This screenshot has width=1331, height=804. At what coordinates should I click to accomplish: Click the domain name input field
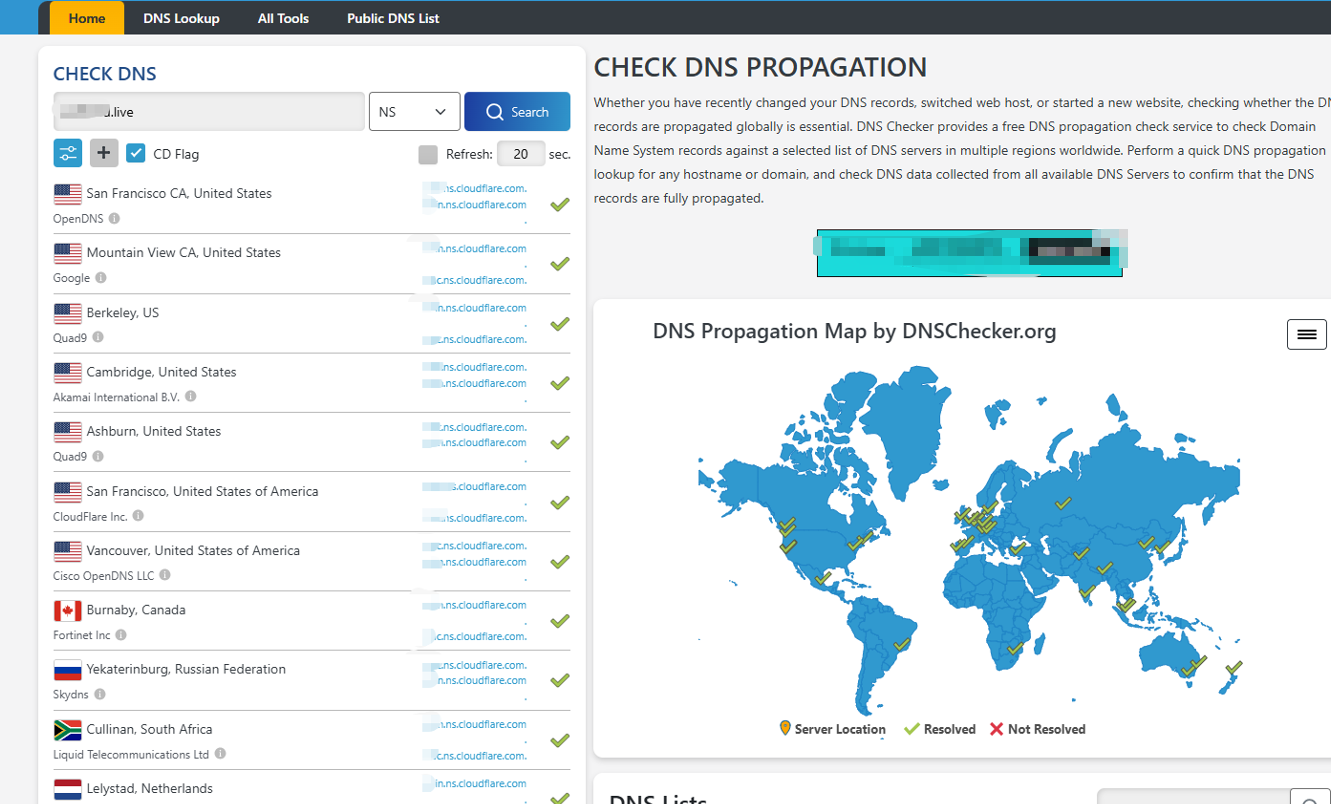click(209, 112)
